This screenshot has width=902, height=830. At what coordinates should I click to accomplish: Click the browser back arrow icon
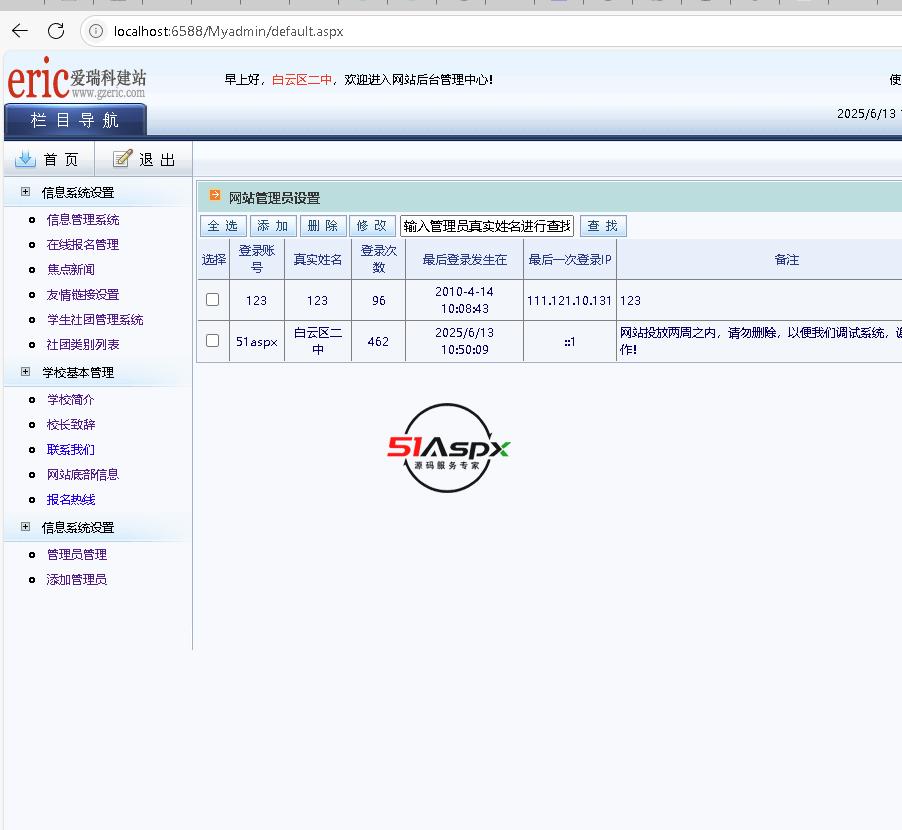[20, 31]
